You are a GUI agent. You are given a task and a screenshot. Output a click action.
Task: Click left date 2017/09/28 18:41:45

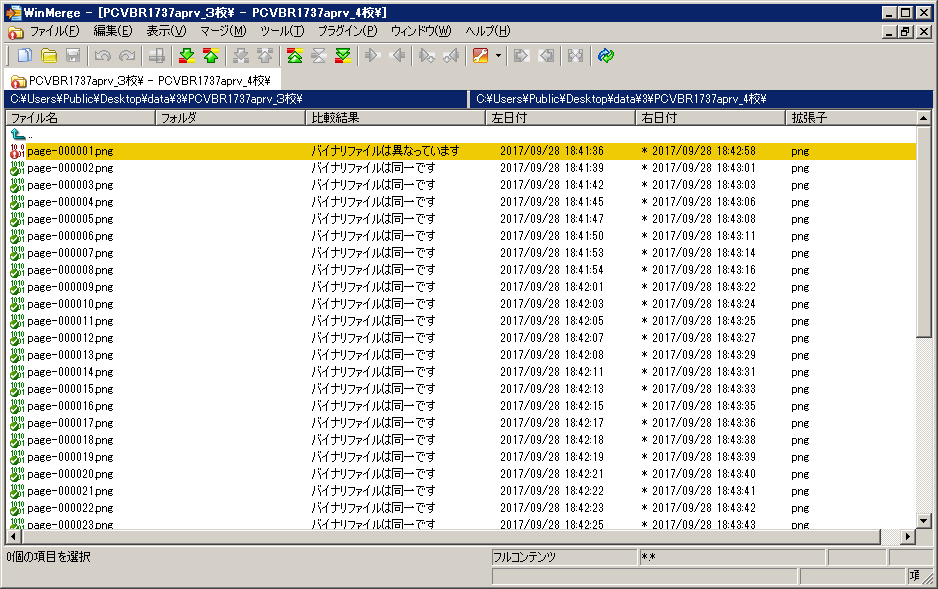pyautogui.click(x=552, y=202)
